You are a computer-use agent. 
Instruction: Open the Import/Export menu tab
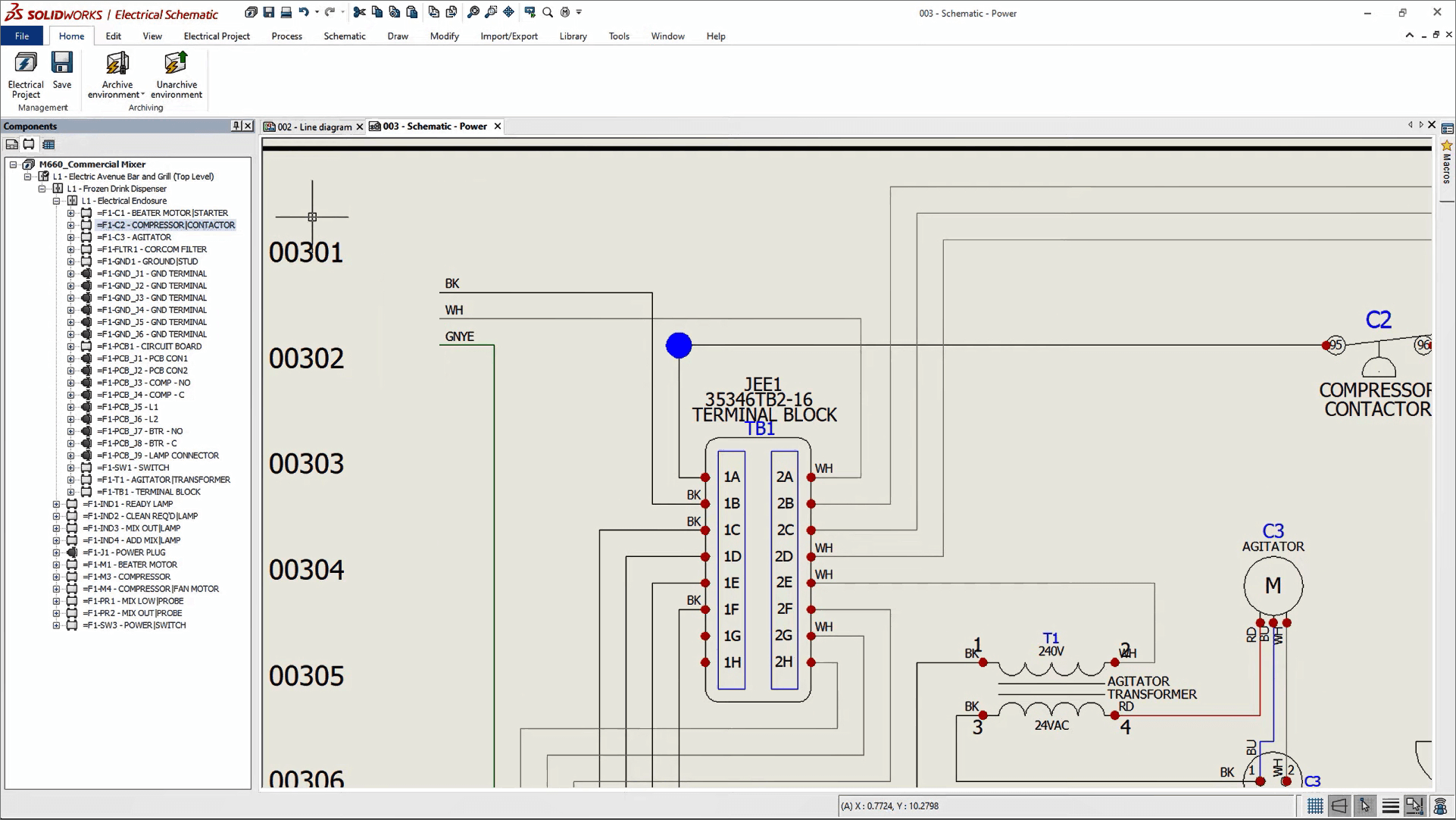pyautogui.click(x=509, y=36)
